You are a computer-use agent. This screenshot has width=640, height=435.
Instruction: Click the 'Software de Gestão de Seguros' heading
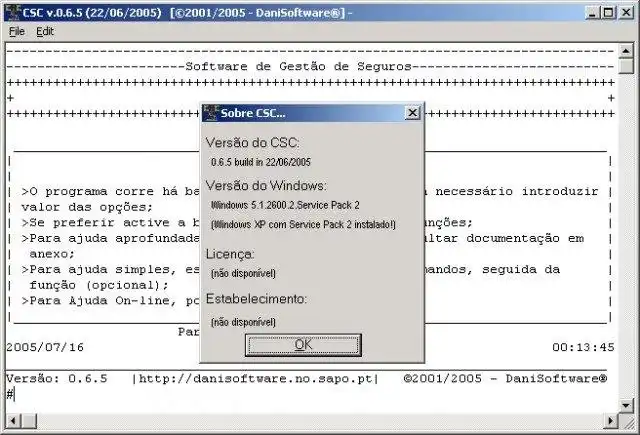298,67
